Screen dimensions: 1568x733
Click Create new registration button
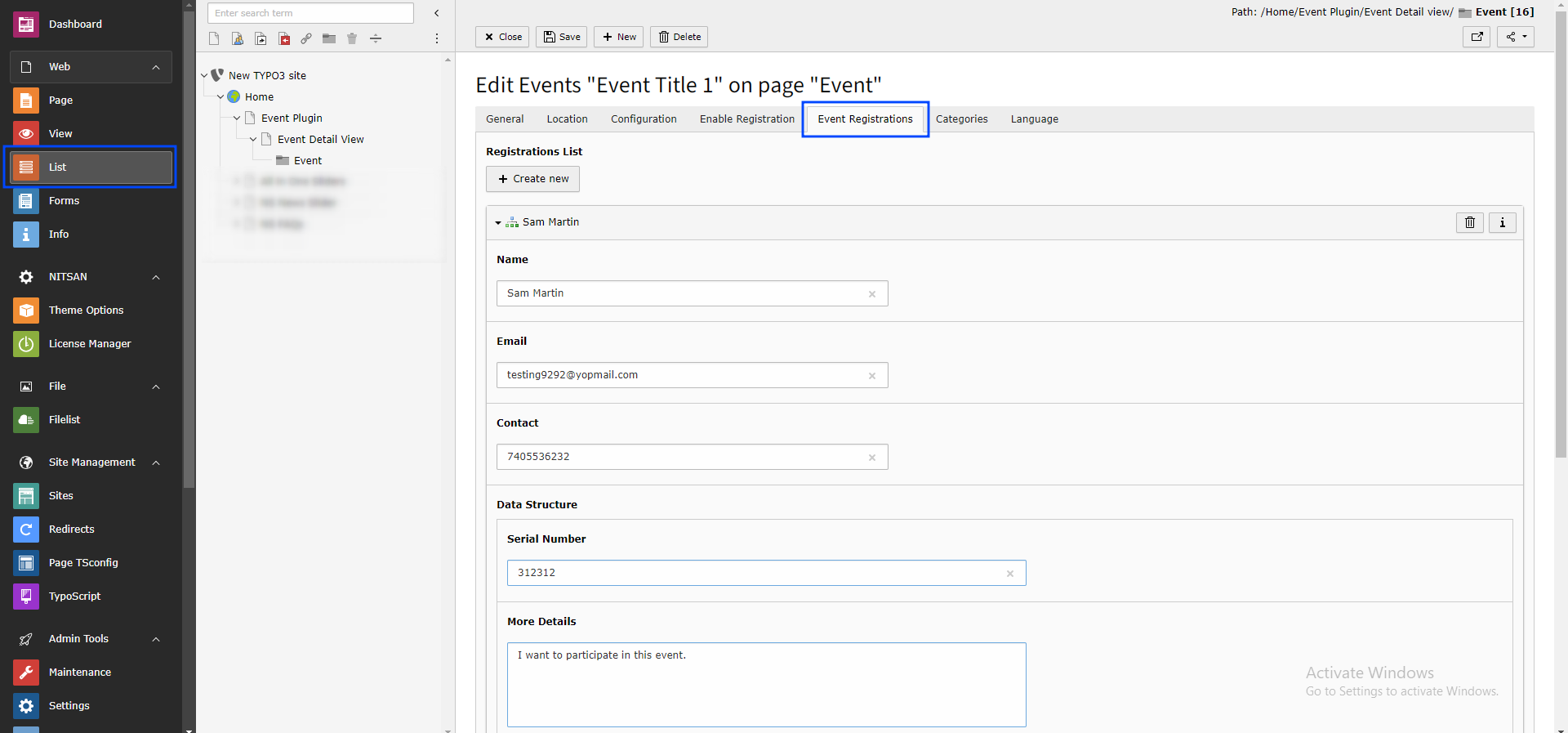(x=532, y=179)
